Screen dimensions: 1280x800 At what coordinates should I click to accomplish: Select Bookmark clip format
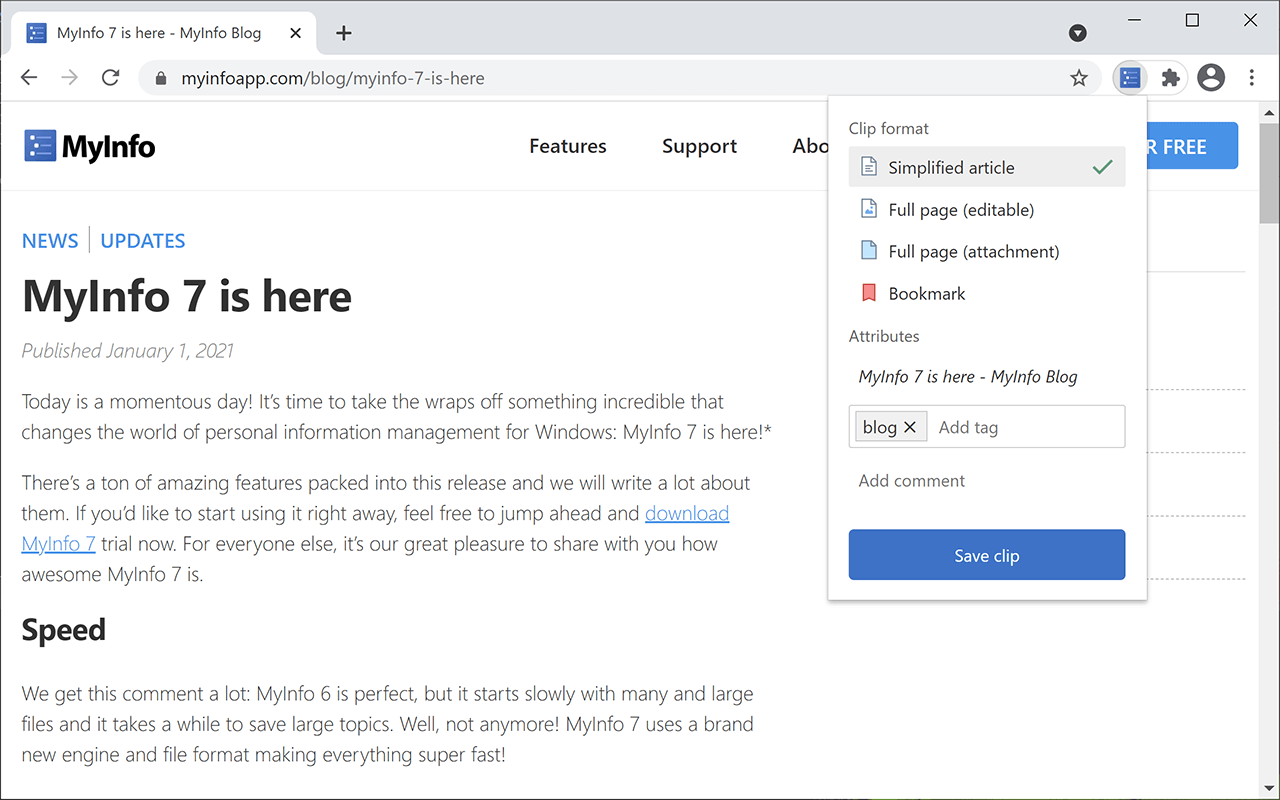click(987, 293)
